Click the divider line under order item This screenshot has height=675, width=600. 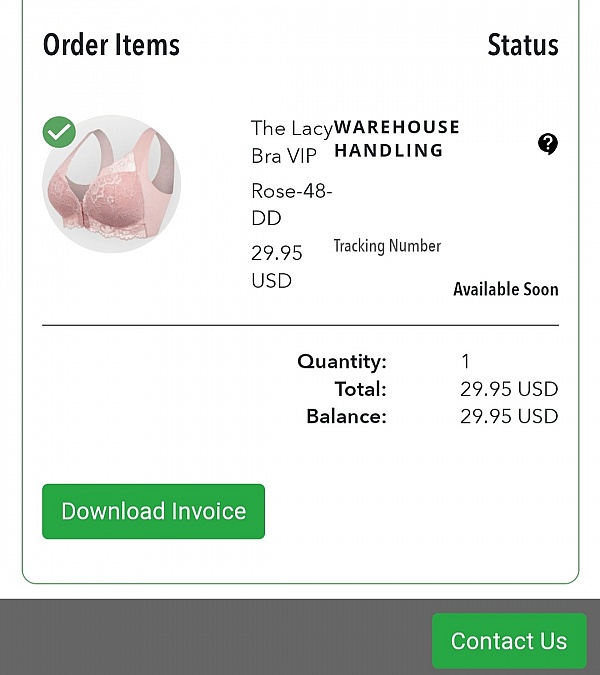click(300, 325)
